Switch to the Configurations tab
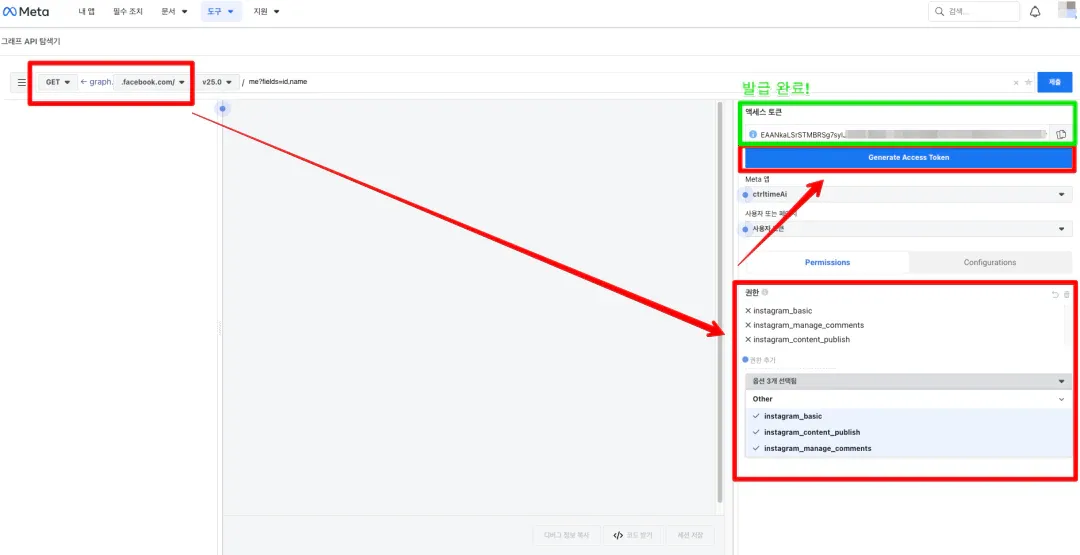 pos(990,262)
